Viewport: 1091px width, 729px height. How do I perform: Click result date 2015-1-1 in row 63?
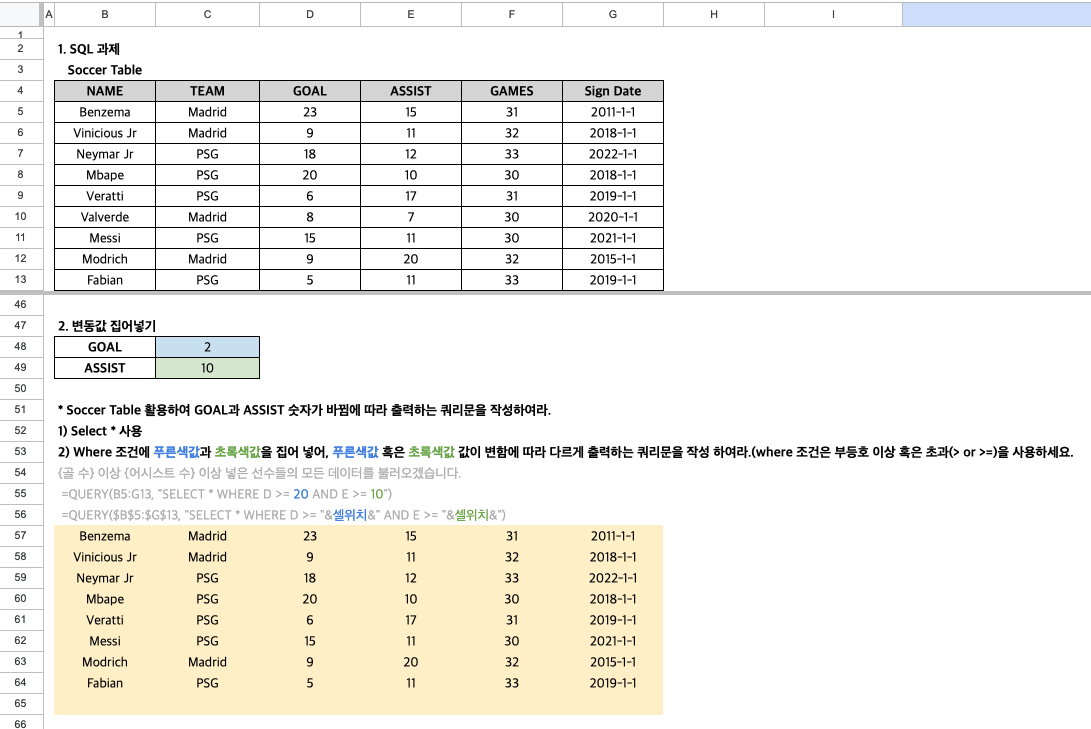[612, 662]
